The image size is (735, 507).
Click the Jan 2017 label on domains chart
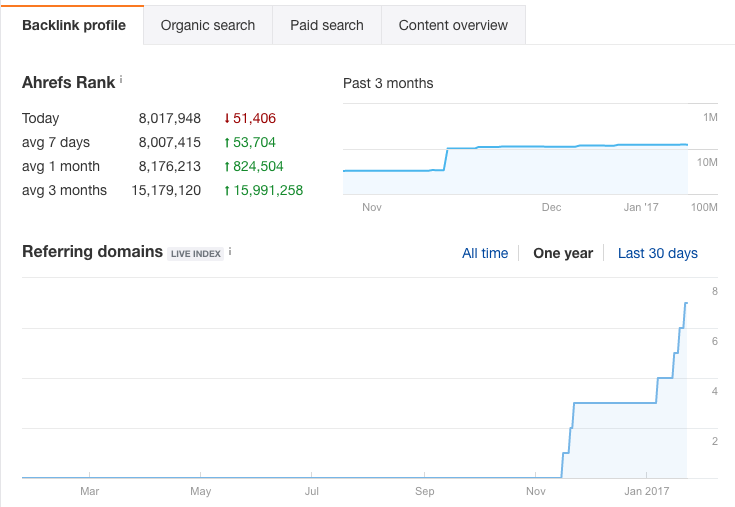[x=646, y=491]
